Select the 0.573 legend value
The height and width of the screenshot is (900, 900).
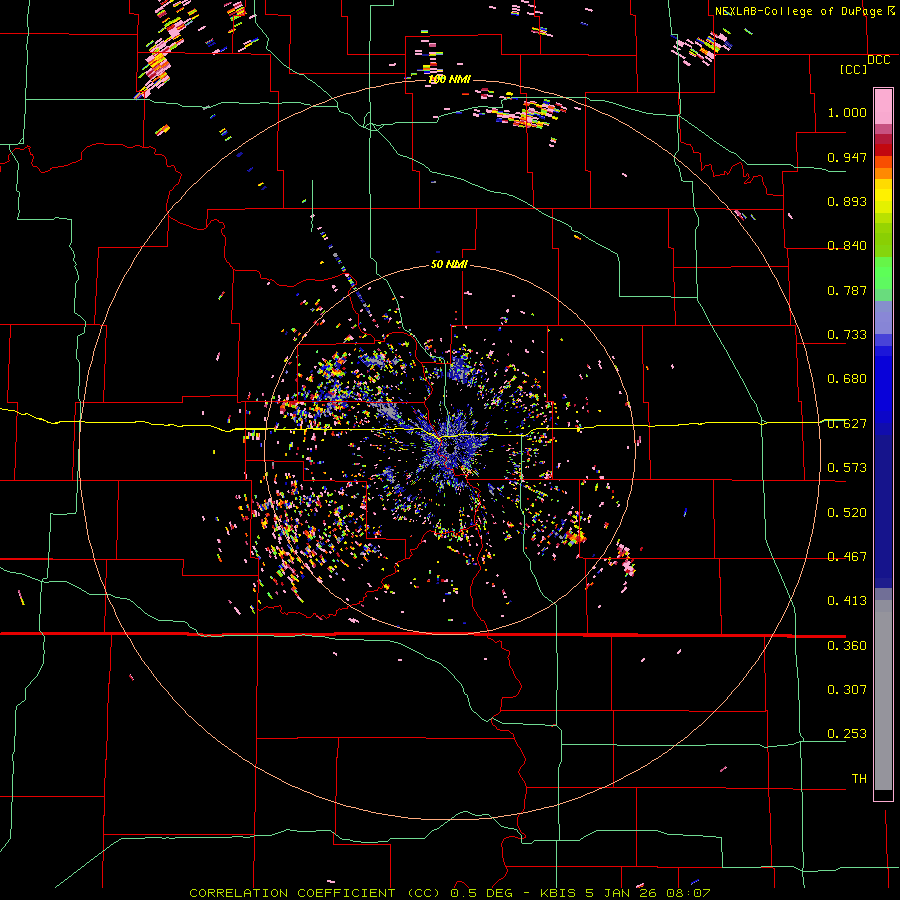[847, 468]
